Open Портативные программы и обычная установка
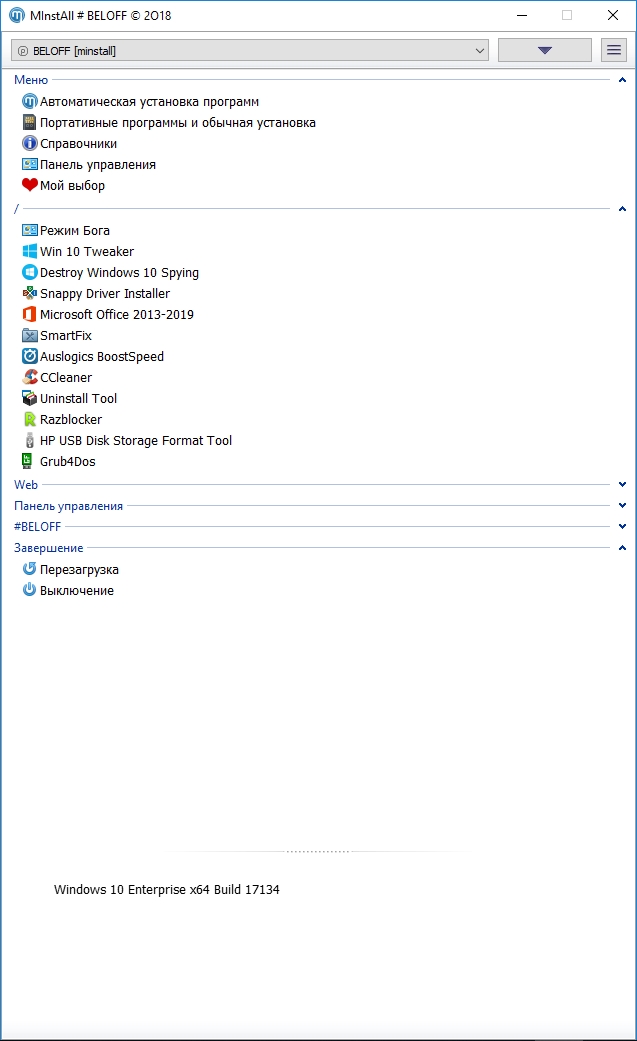The image size is (637, 1041). [x=178, y=123]
